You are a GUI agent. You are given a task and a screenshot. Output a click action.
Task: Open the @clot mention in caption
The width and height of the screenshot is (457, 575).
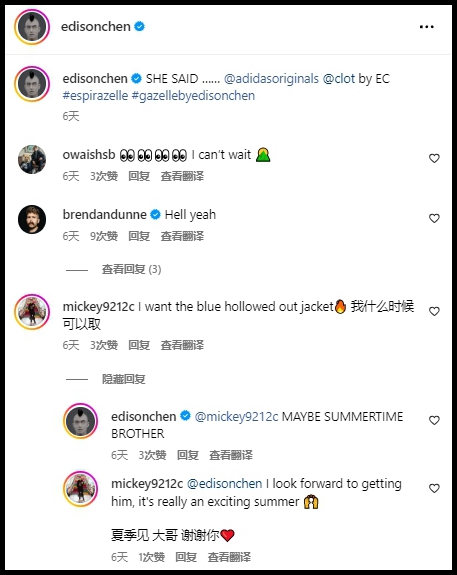click(339, 79)
